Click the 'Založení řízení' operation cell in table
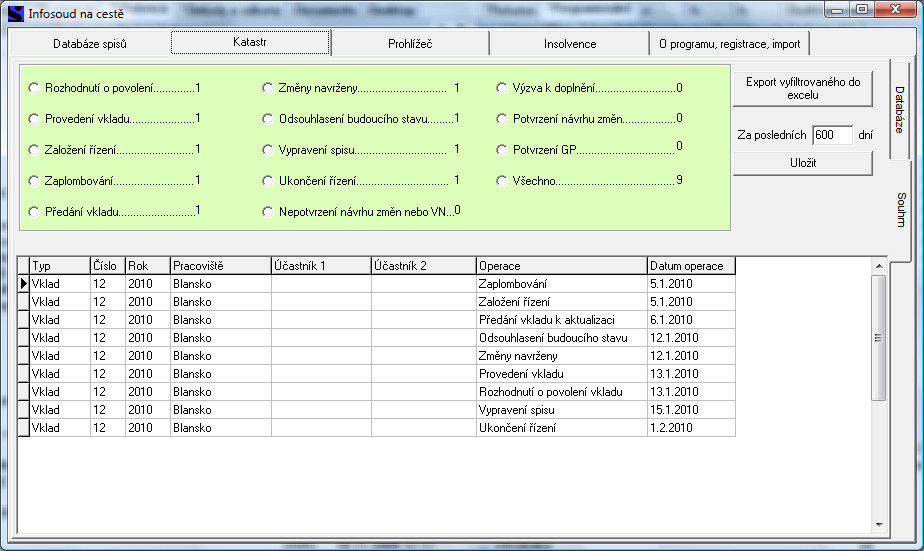924x551 pixels. coord(562,302)
